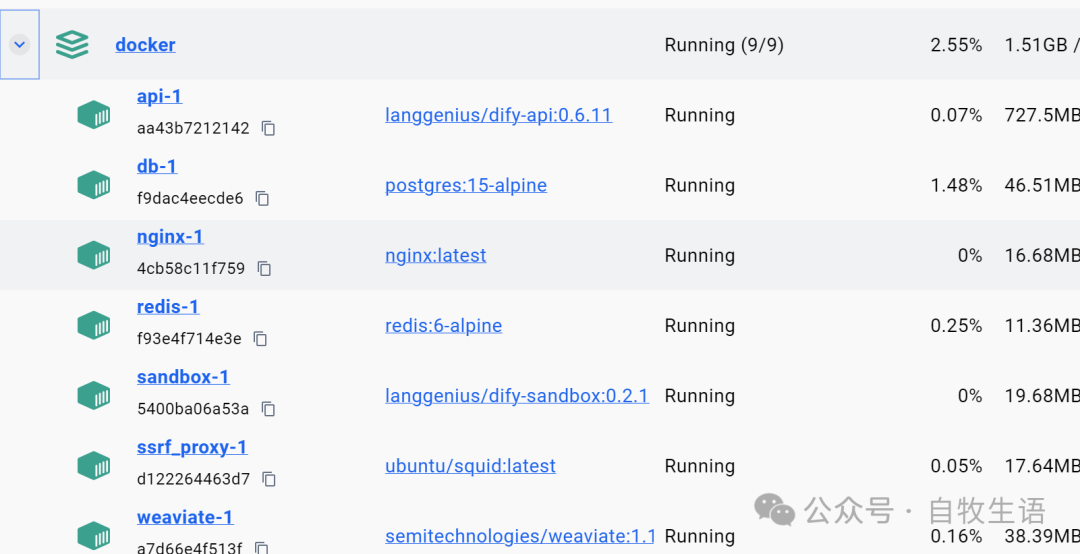1080x554 pixels.
Task: Click the ssrf_proxy-1 container icon
Action: [x=94, y=466]
